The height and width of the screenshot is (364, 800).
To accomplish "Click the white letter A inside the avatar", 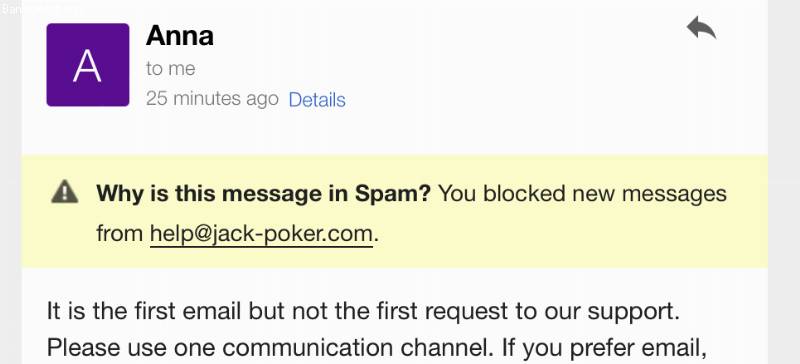I will pyautogui.click(x=87, y=67).
